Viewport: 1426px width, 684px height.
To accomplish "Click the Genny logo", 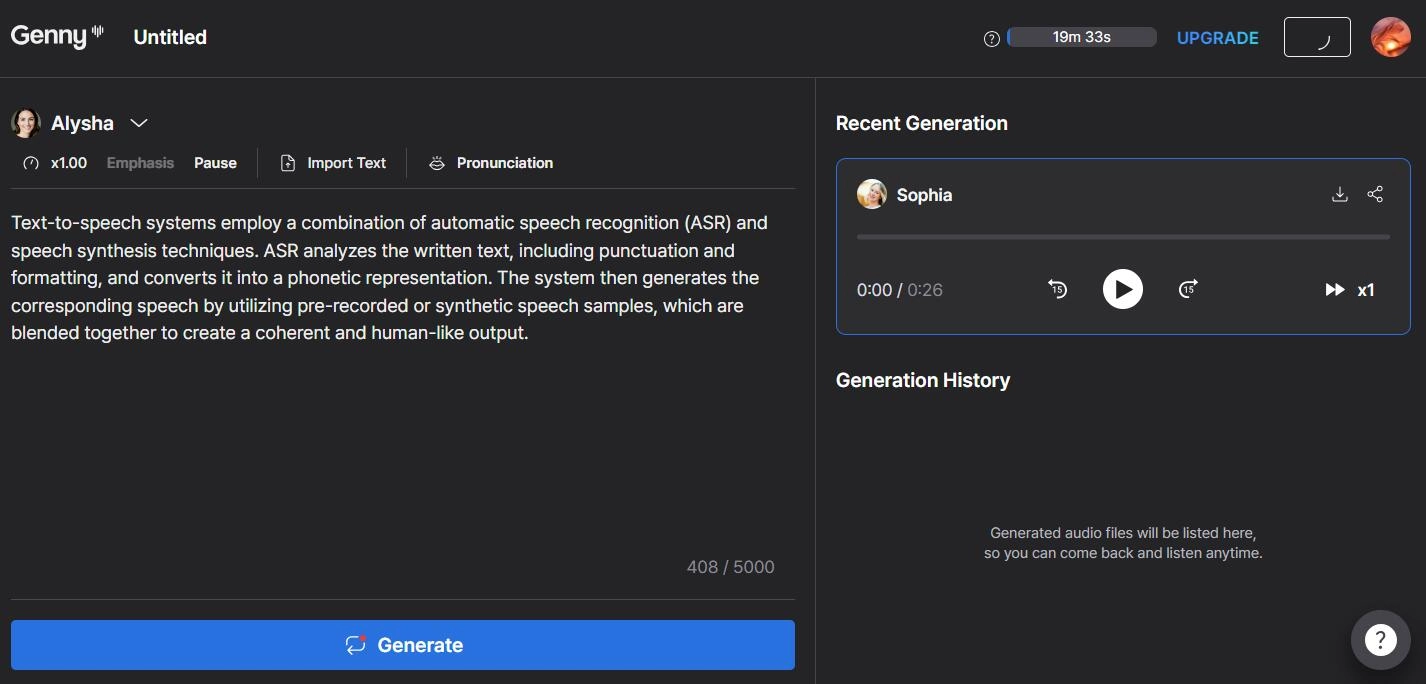I will click(57, 37).
